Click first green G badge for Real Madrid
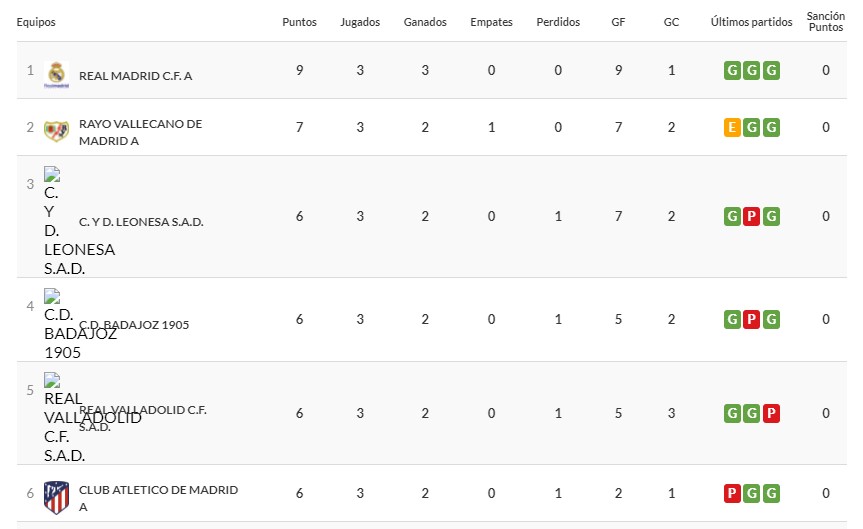Viewport: 863px width, 529px height. (733, 70)
